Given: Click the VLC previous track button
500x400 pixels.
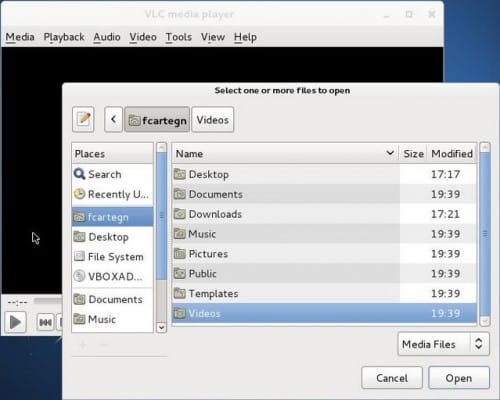Looking at the screenshot, I should (45, 322).
